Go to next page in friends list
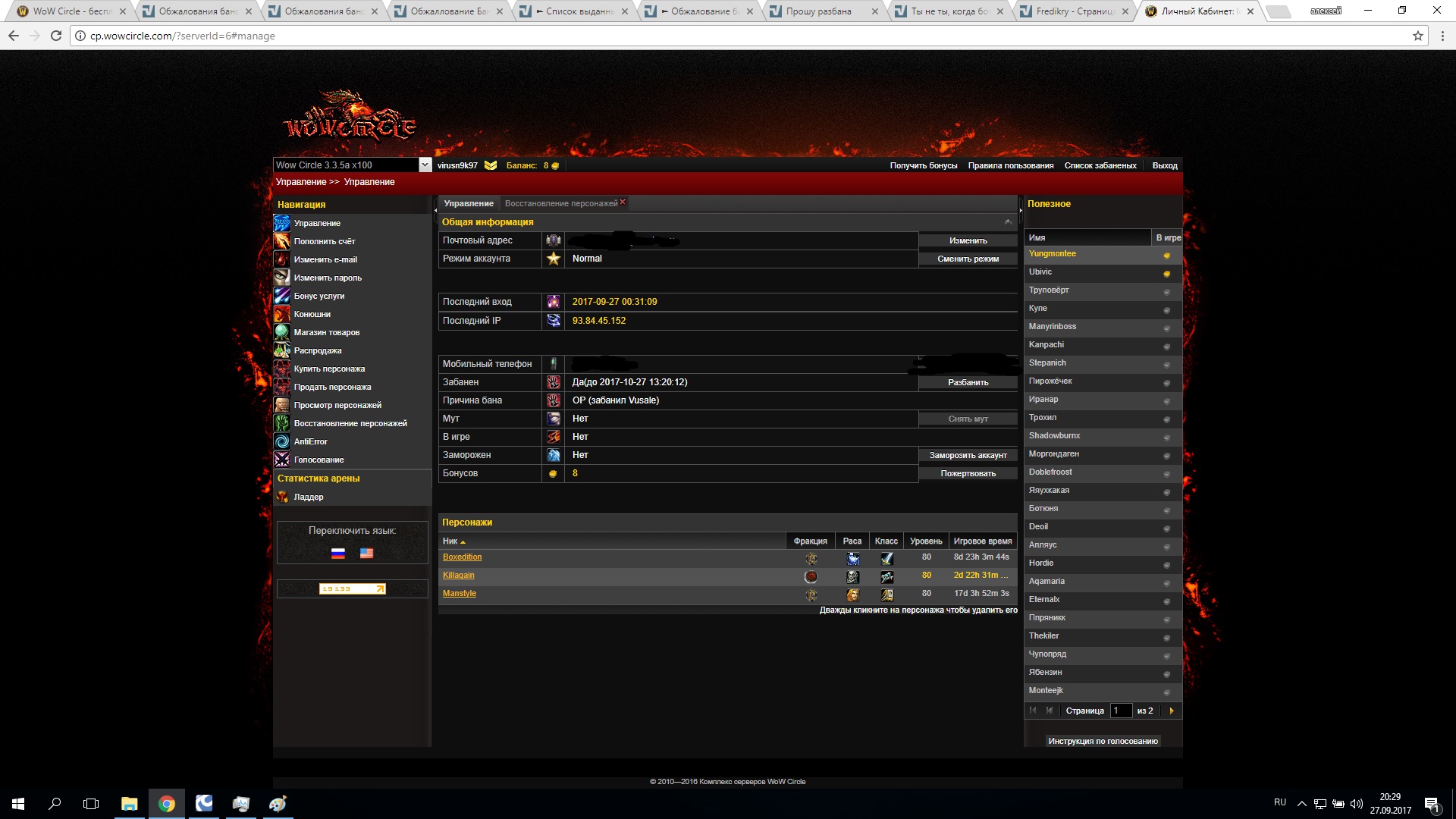The height and width of the screenshot is (819, 1456). coord(1172,711)
